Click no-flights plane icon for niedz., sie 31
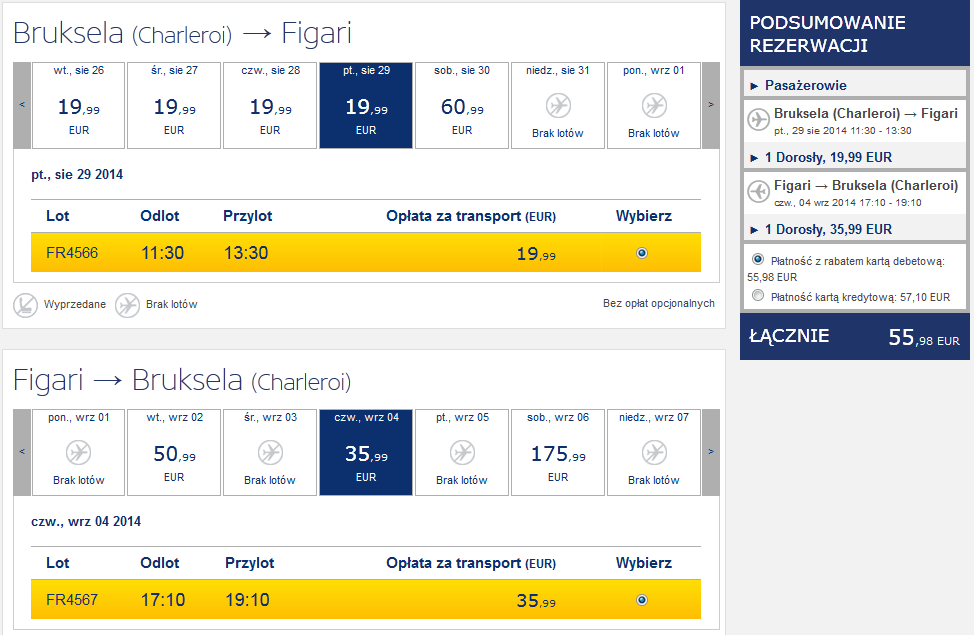The image size is (974, 635). (x=558, y=106)
